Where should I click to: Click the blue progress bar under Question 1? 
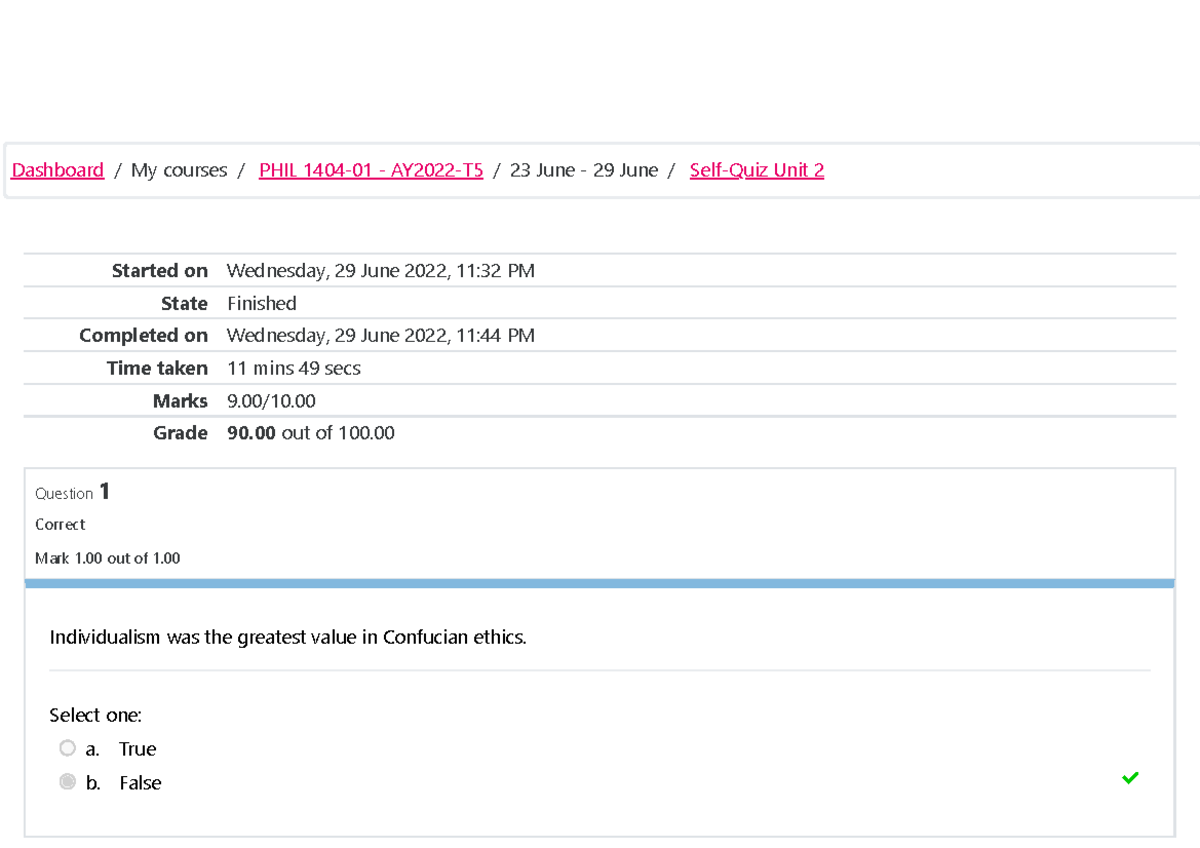(x=600, y=580)
